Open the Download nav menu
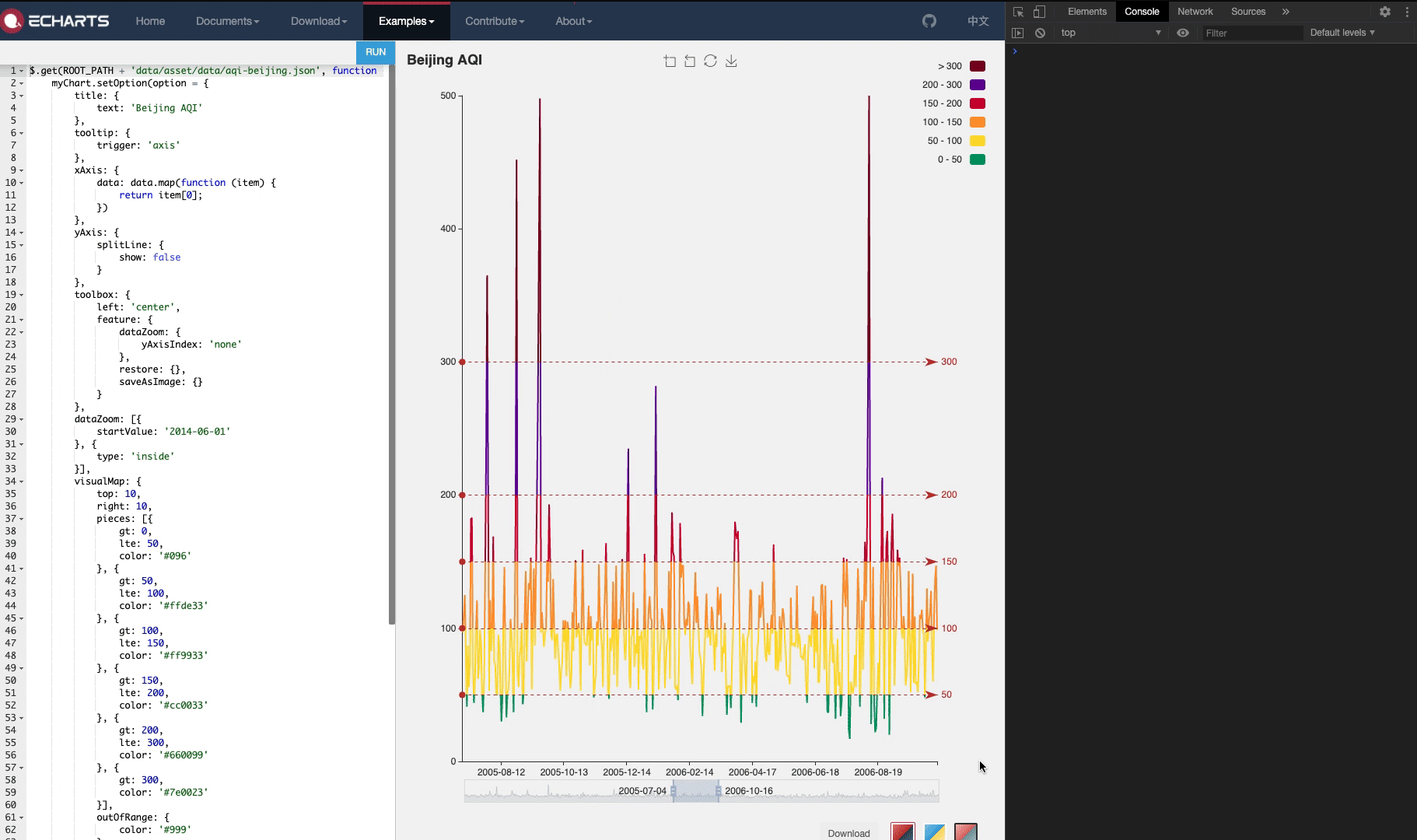The height and width of the screenshot is (840, 1417). 319,21
